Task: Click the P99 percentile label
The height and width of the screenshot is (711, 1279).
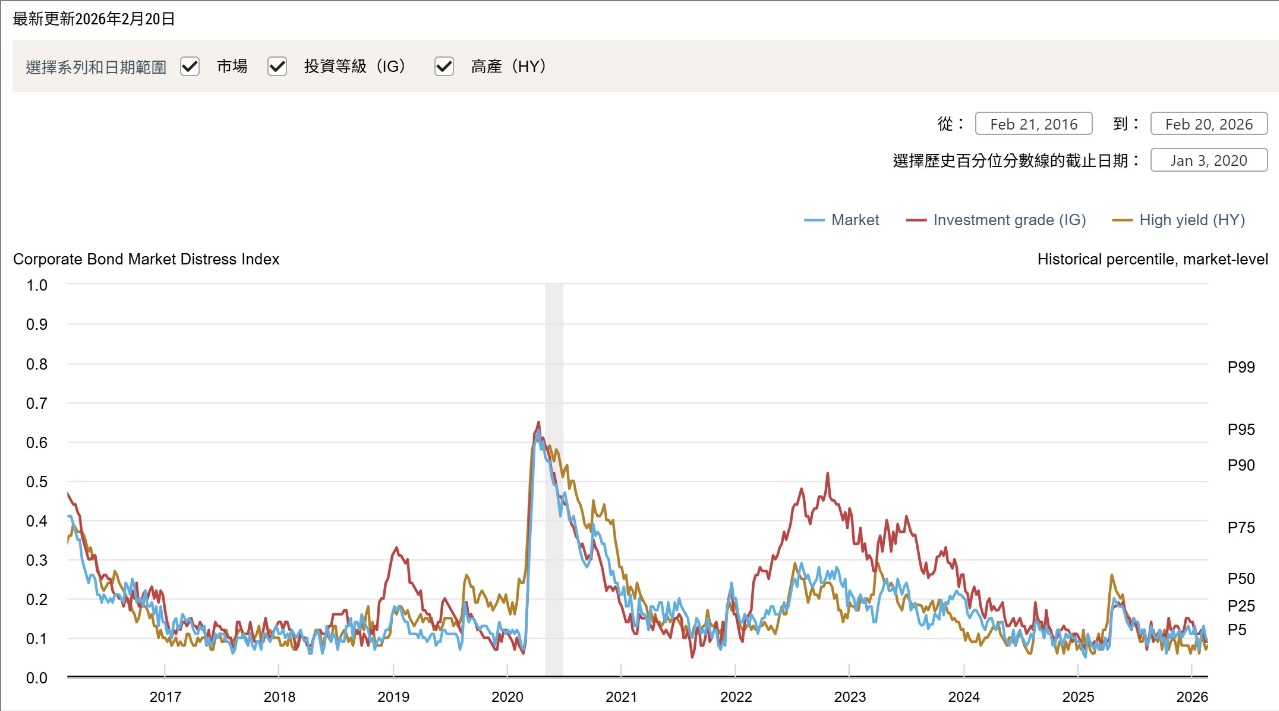Action: click(1241, 367)
